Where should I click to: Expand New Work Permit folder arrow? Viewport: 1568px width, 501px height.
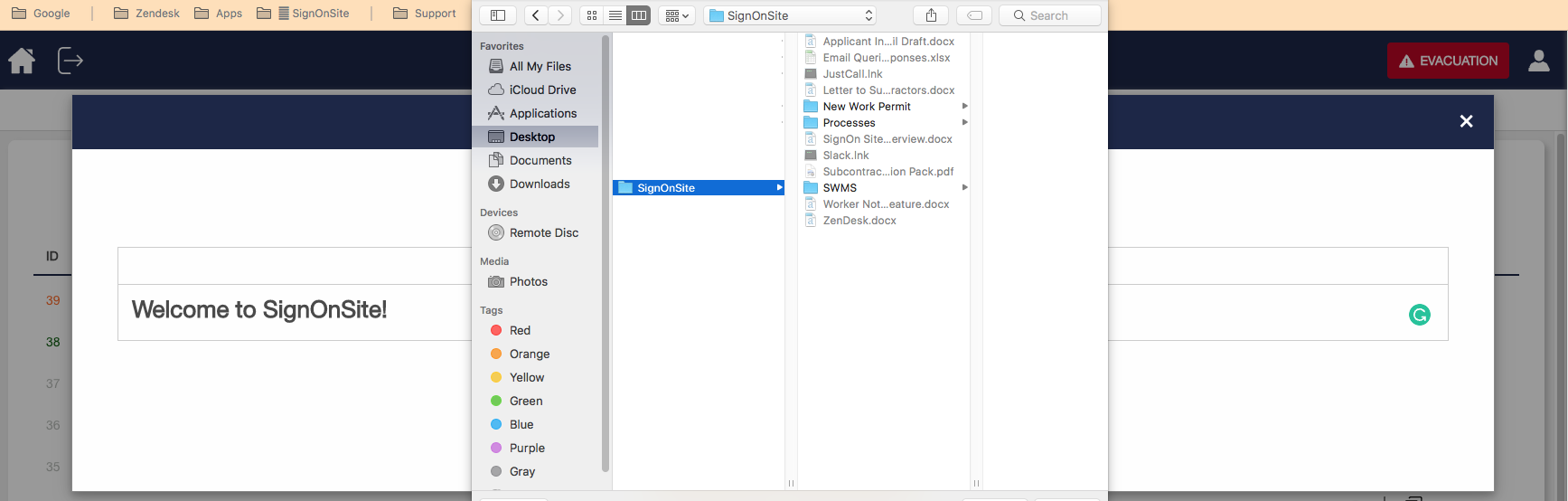965,107
